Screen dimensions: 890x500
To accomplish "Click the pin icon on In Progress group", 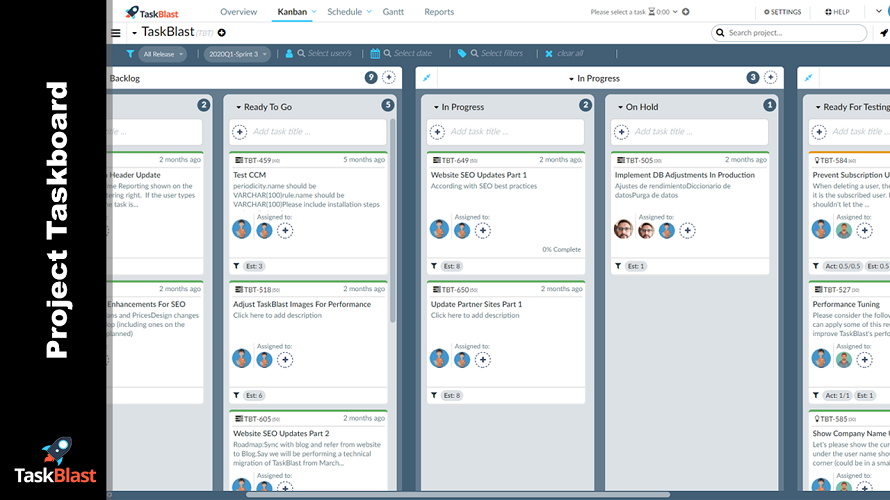I will (427, 78).
